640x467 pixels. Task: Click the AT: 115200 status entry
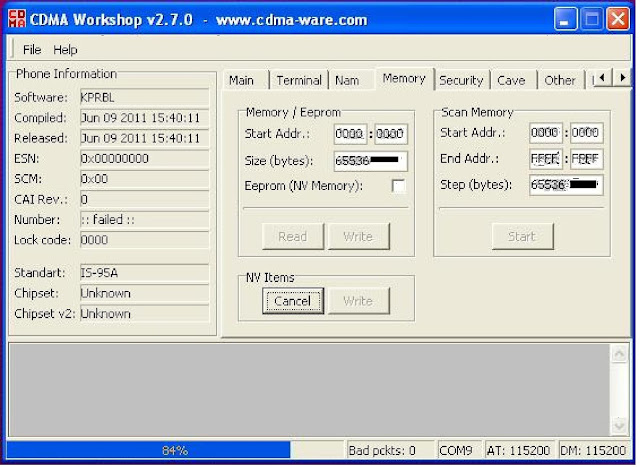(519, 450)
